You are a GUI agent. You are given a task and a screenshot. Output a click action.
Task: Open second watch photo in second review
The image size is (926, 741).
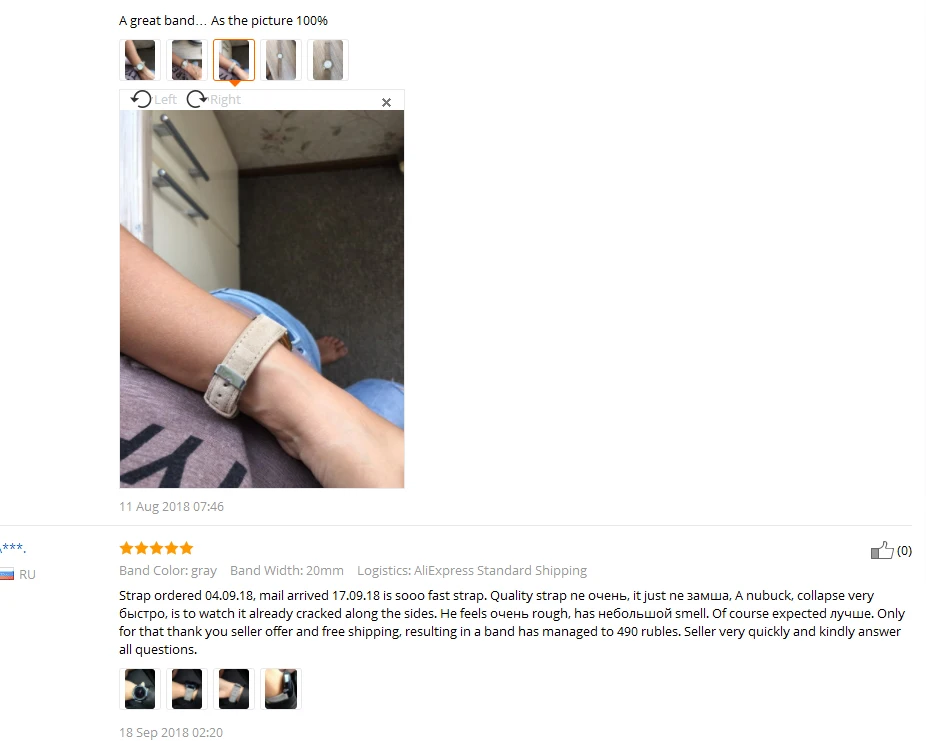click(x=187, y=688)
